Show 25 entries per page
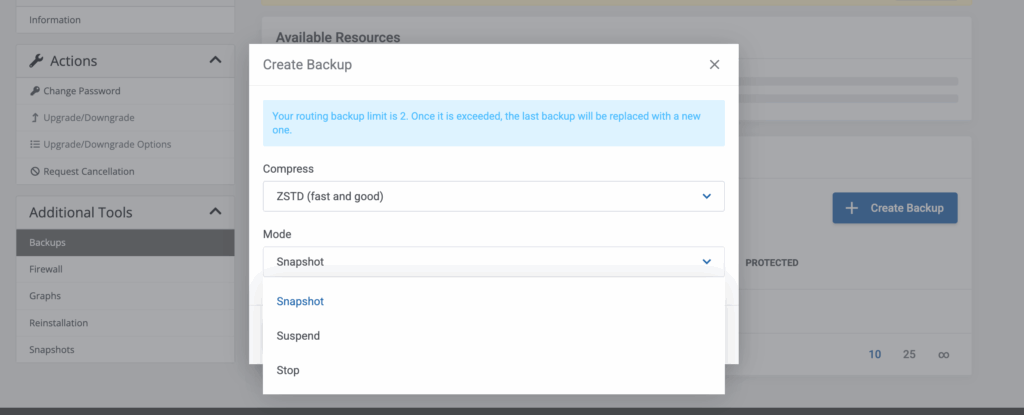 pyautogui.click(x=909, y=354)
